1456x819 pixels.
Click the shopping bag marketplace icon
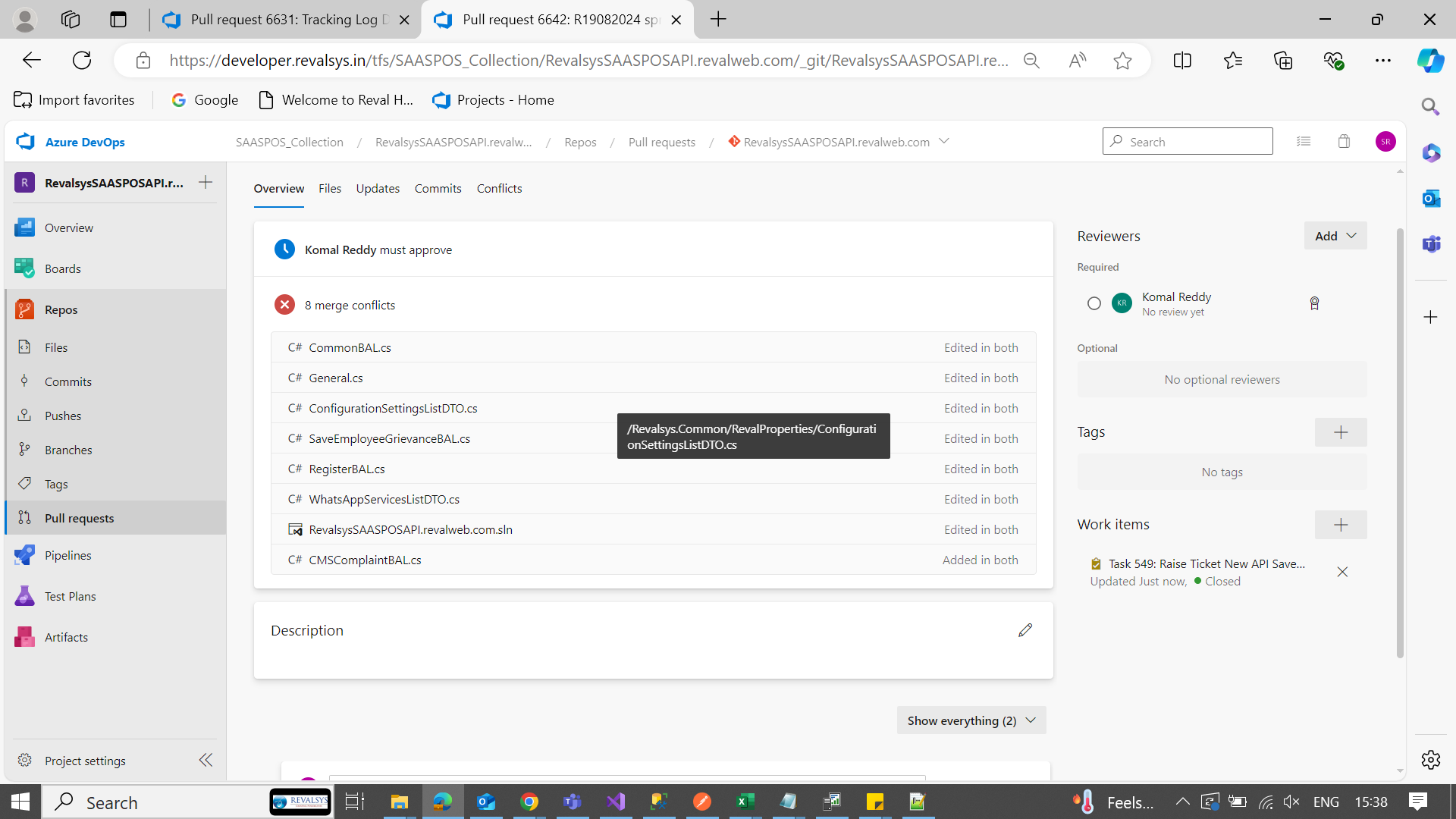(x=1344, y=141)
